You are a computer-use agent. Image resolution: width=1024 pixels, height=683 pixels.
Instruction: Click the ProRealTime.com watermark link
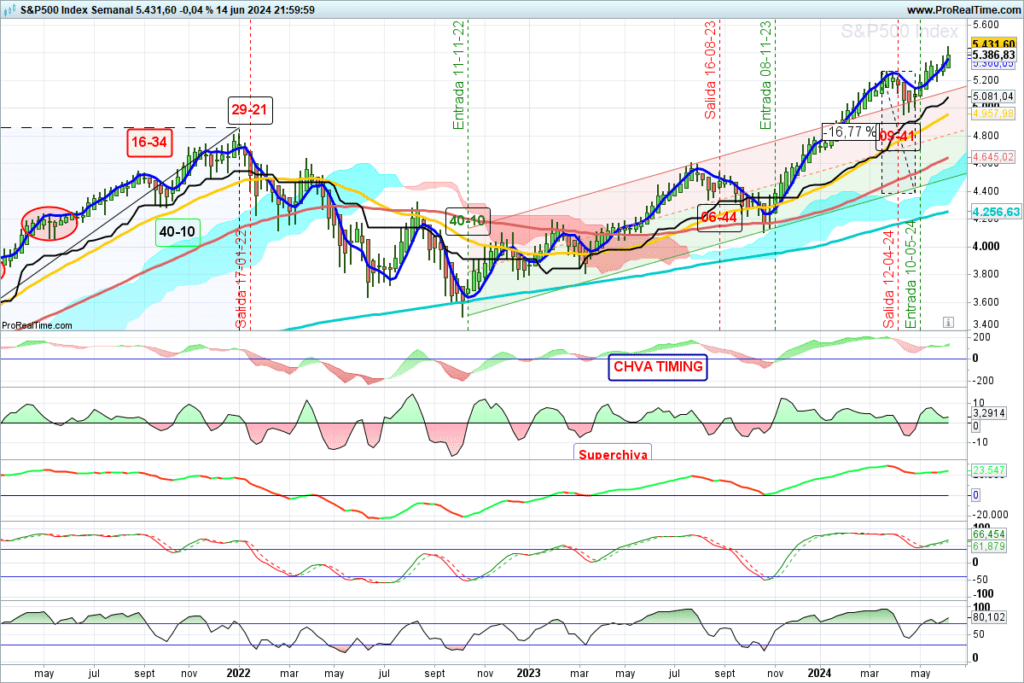(38, 325)
